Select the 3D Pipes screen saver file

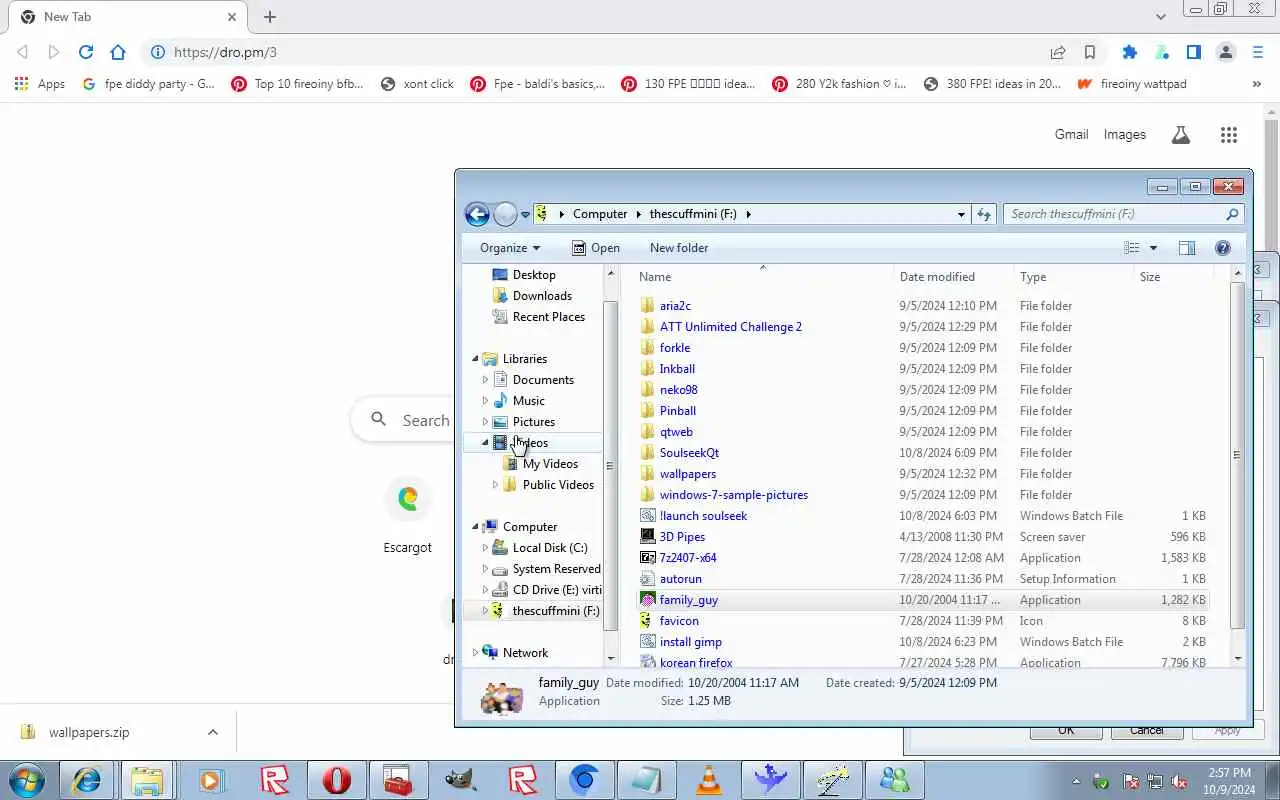(682, 537)
